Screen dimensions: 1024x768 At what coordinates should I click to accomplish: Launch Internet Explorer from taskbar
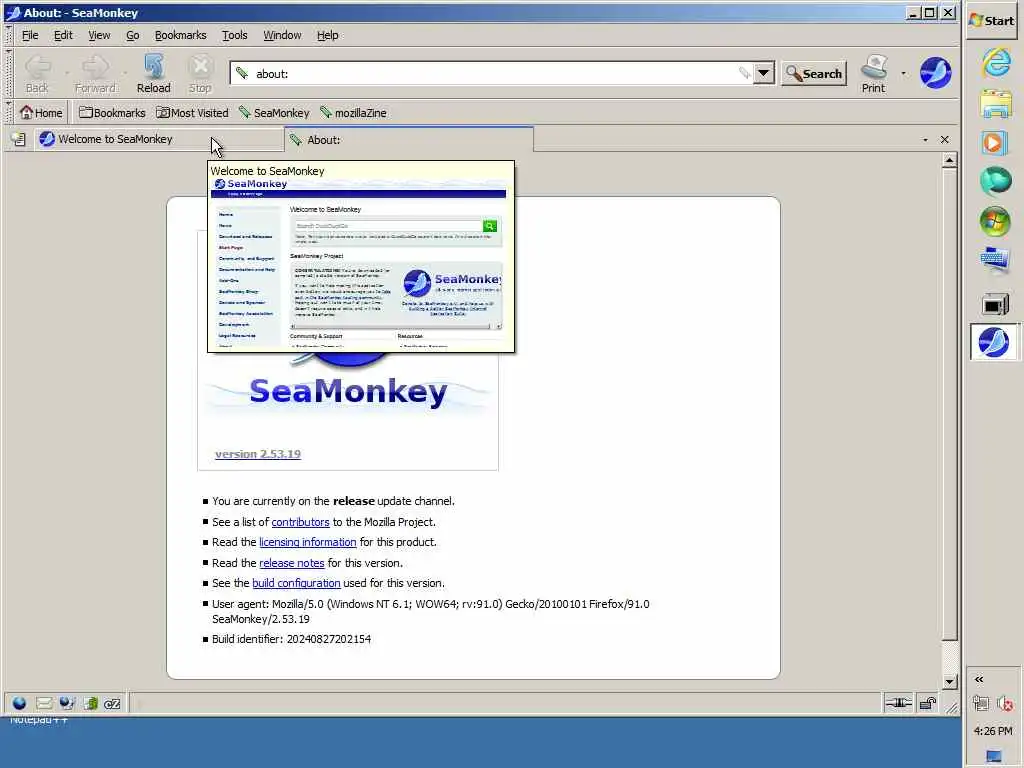[995, 63]
